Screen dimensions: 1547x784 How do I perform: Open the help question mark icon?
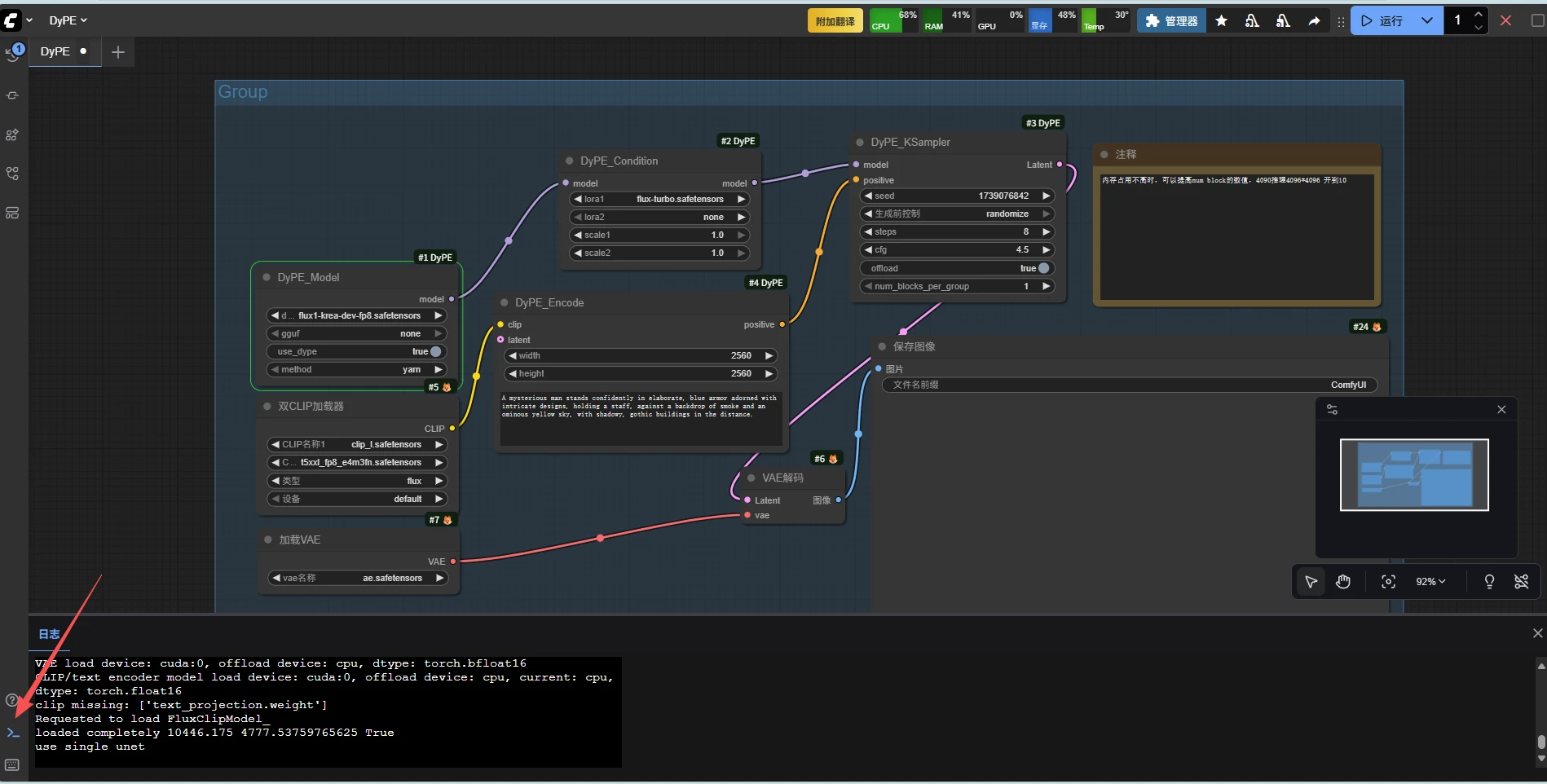click(12, 700)
